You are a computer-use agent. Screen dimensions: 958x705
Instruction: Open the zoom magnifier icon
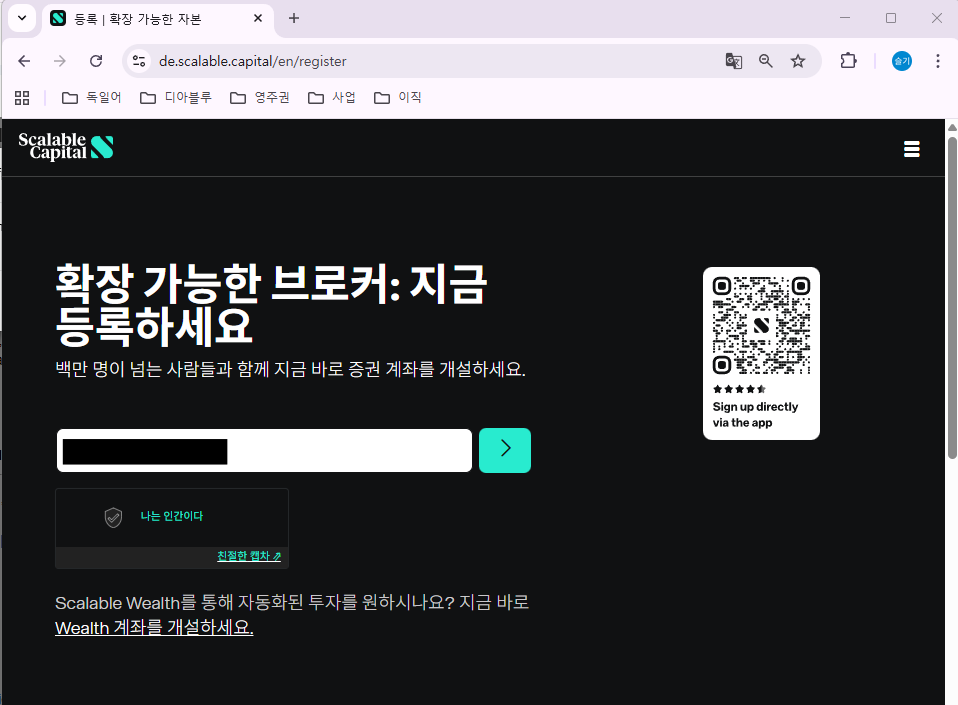(x=766, y=61)
